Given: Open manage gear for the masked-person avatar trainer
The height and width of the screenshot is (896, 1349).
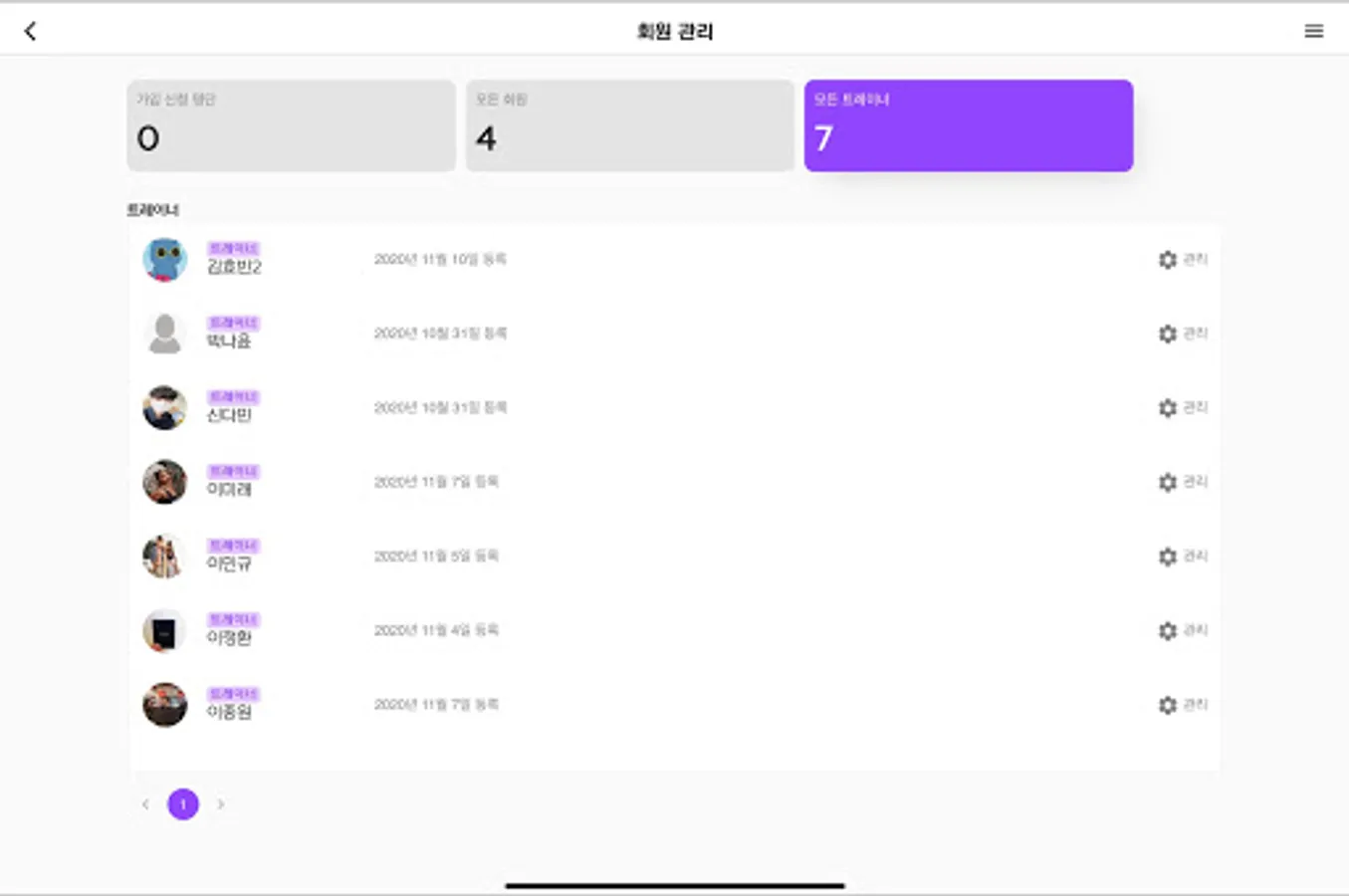Looking at the screenshot, I should coord(1183,408).
